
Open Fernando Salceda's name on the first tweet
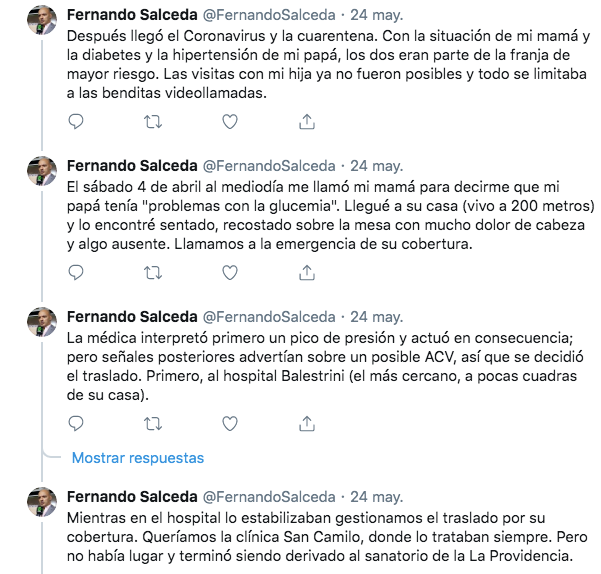[130, 16]
